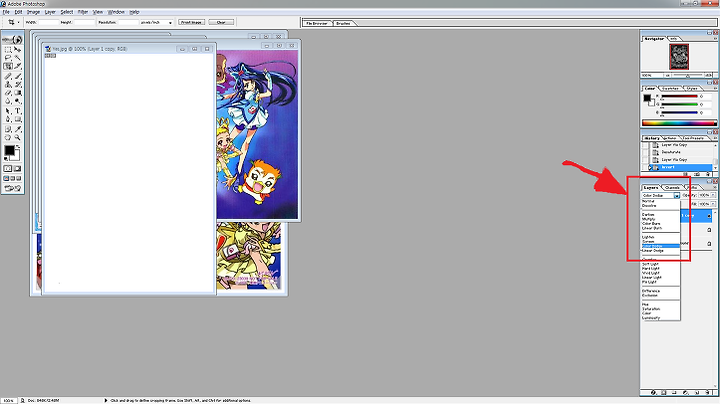Choose Linear Dodge blend mode
The image size is (720, 404).
coord(652,251)
